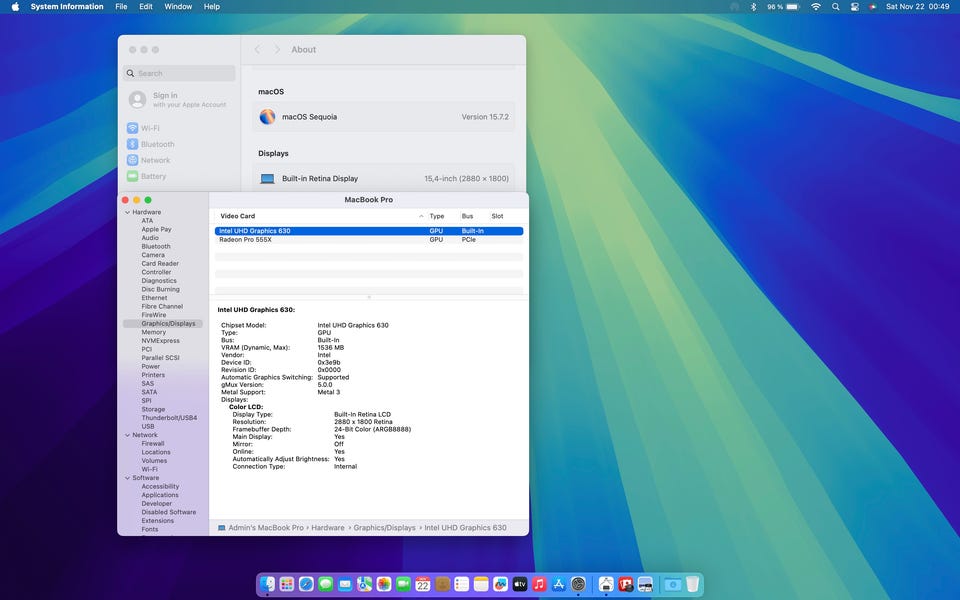This screenshot has height=600, width=960.
Task: Select the Battery icon in Settings sidebar
Action: pyautogui.click(x=132, y=176)
